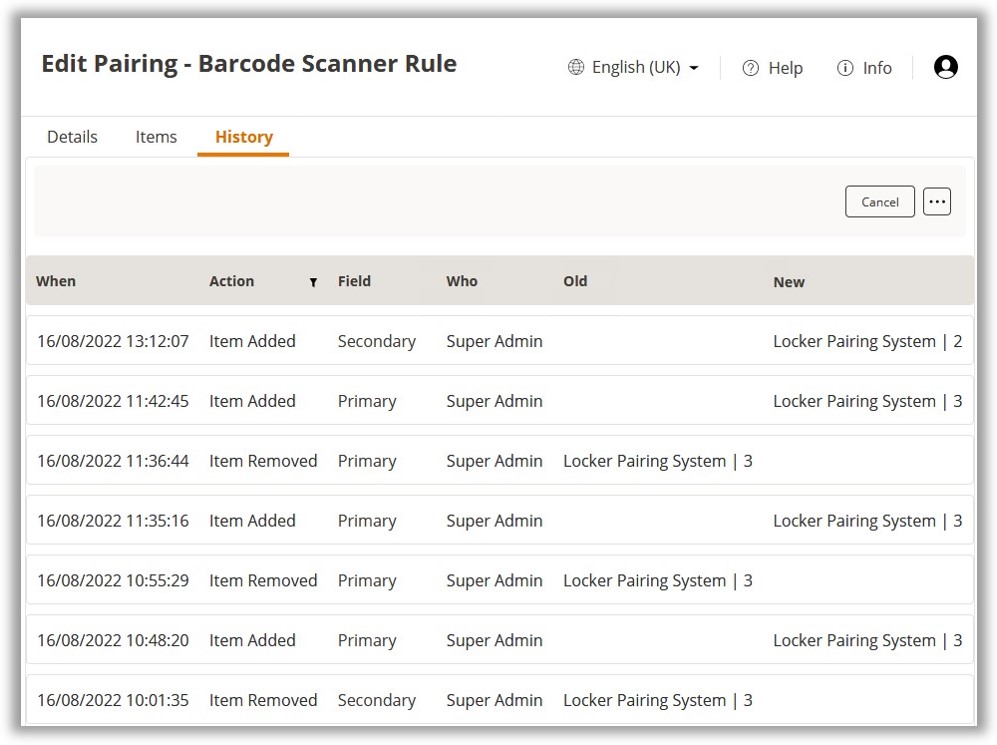Click the globe language icon
The image size is (997, 745).
pos(575,68)
